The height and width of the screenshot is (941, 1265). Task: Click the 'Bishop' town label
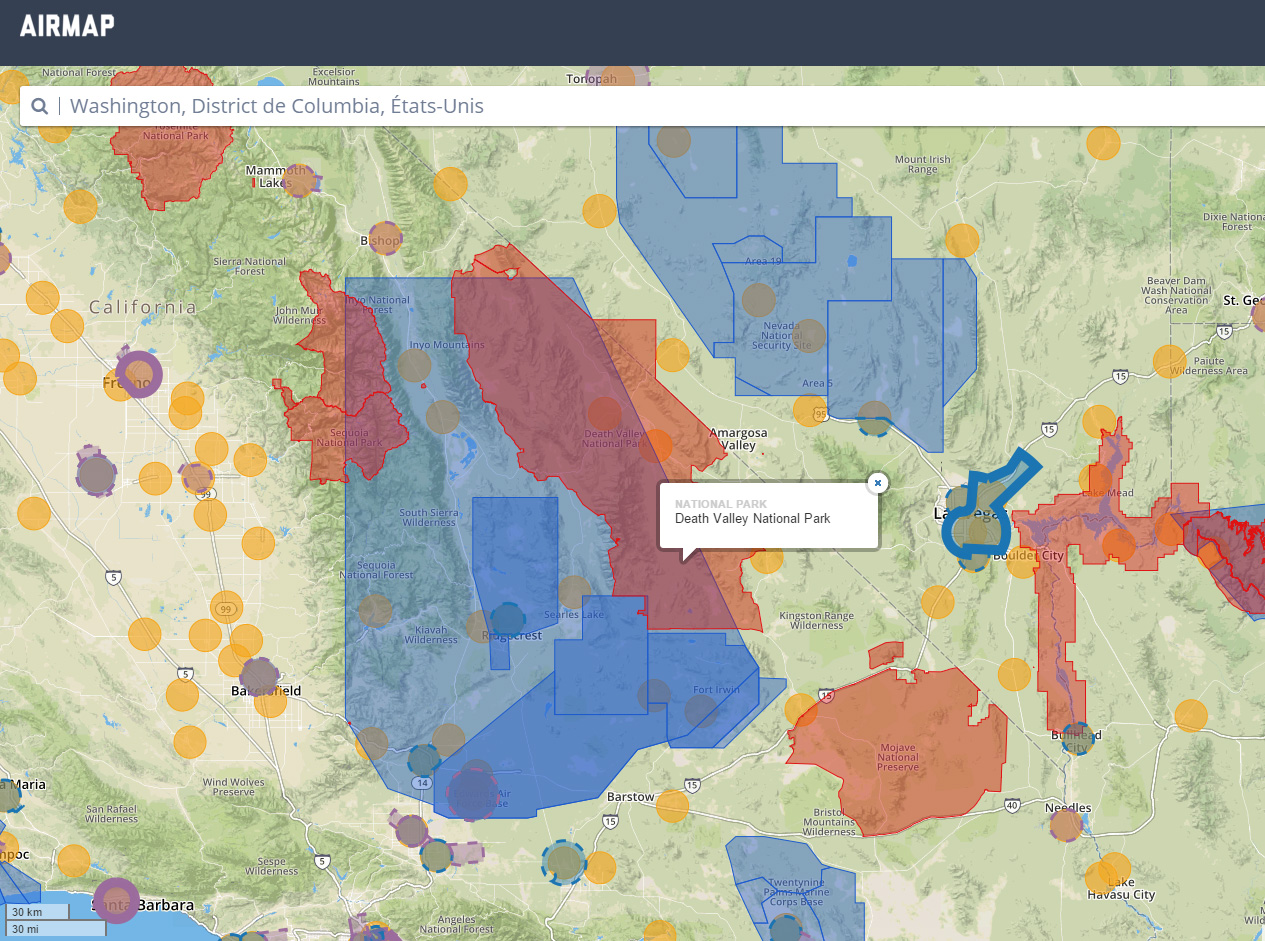[380, 240]
